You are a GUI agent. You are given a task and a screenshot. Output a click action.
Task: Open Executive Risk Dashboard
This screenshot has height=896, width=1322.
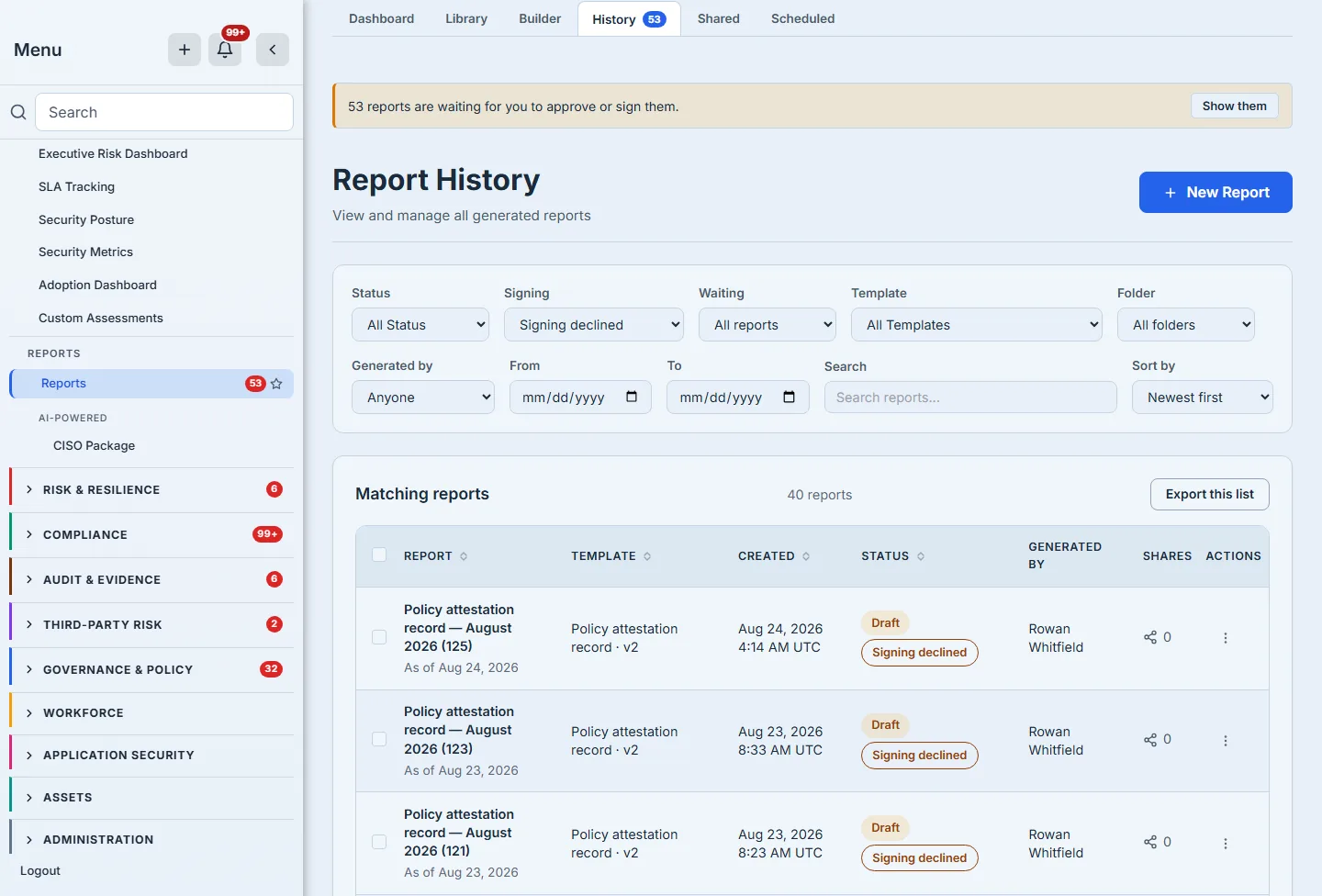point(113,154)
